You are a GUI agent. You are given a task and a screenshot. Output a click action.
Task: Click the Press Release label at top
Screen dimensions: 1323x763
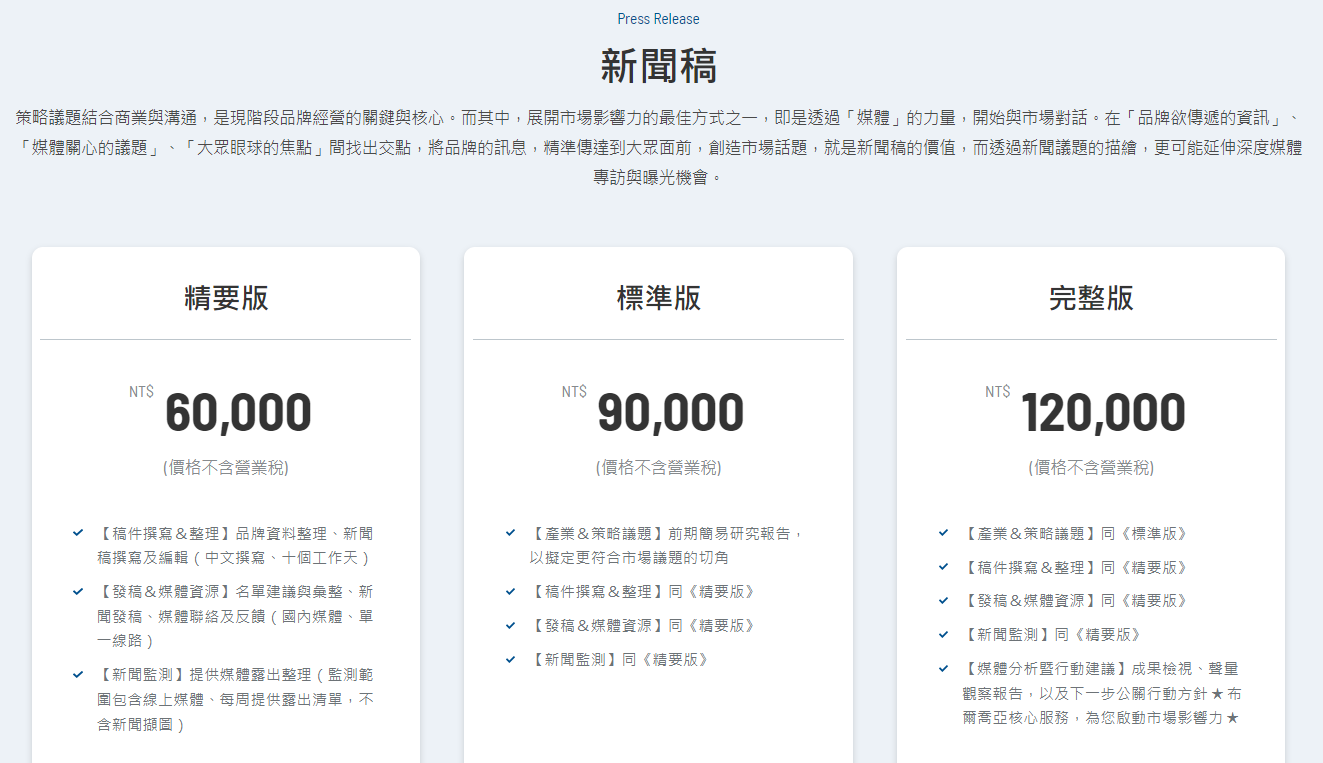click(658, 19)
